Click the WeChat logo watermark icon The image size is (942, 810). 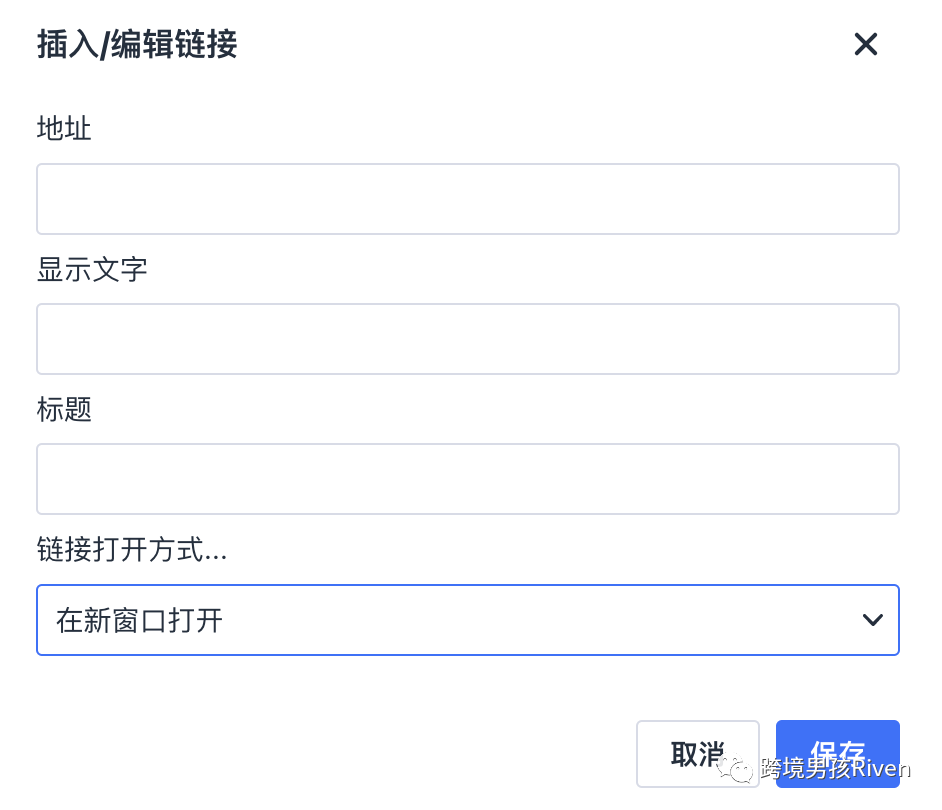click(x=738, y=768)
